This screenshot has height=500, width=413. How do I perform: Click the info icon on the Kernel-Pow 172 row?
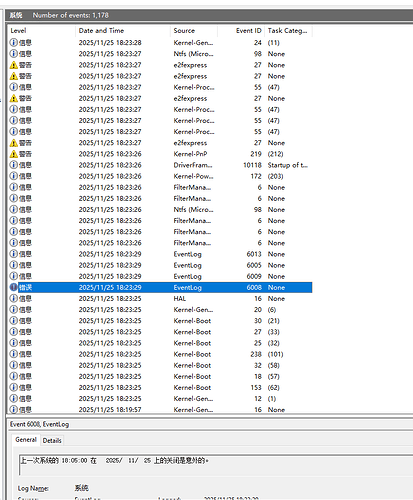[x=13, y=176]
